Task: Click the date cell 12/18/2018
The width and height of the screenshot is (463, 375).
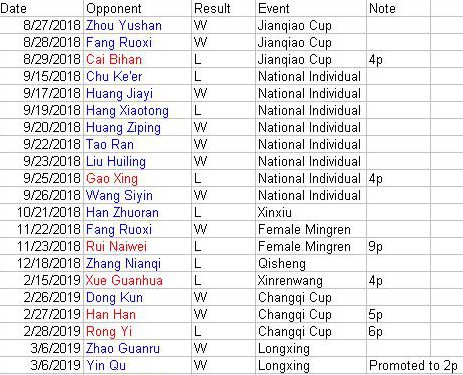Action: click(41, 263)
